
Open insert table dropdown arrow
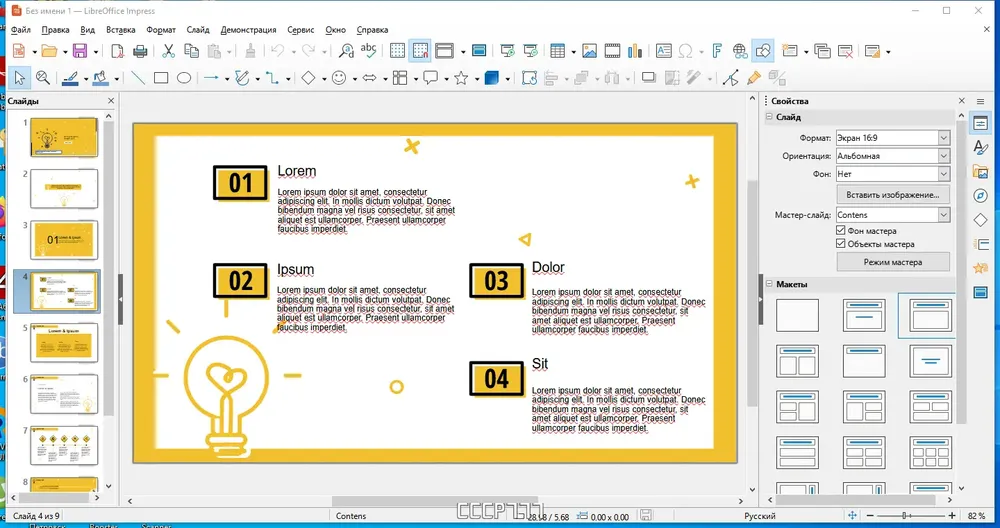point(573,52)
